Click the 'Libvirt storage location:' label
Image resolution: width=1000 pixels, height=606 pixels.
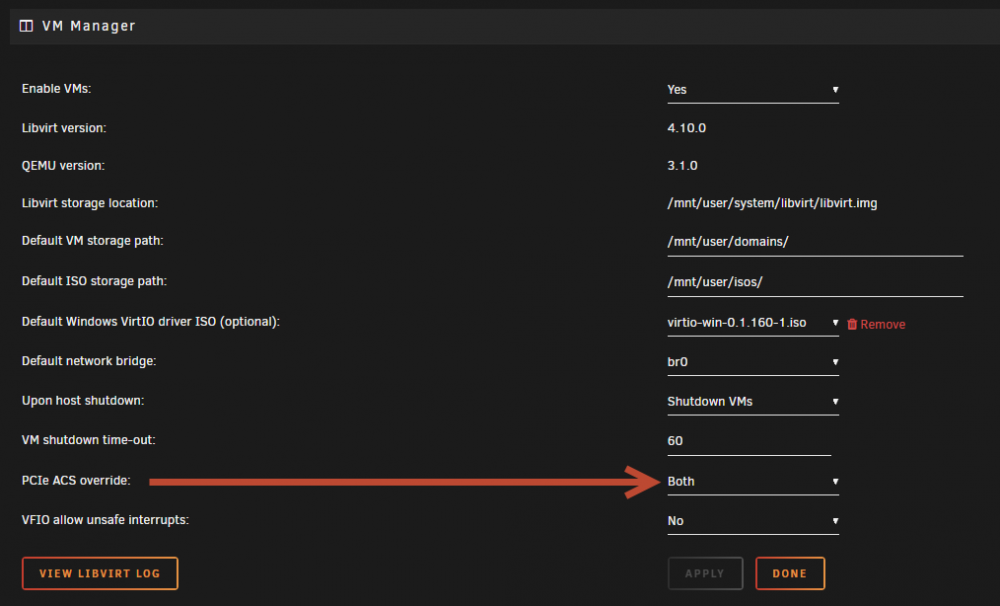(x=90, y=203)
